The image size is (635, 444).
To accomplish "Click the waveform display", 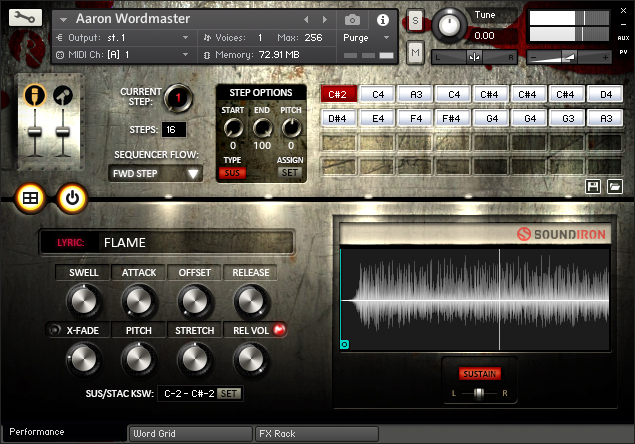I will pos(475,300).
